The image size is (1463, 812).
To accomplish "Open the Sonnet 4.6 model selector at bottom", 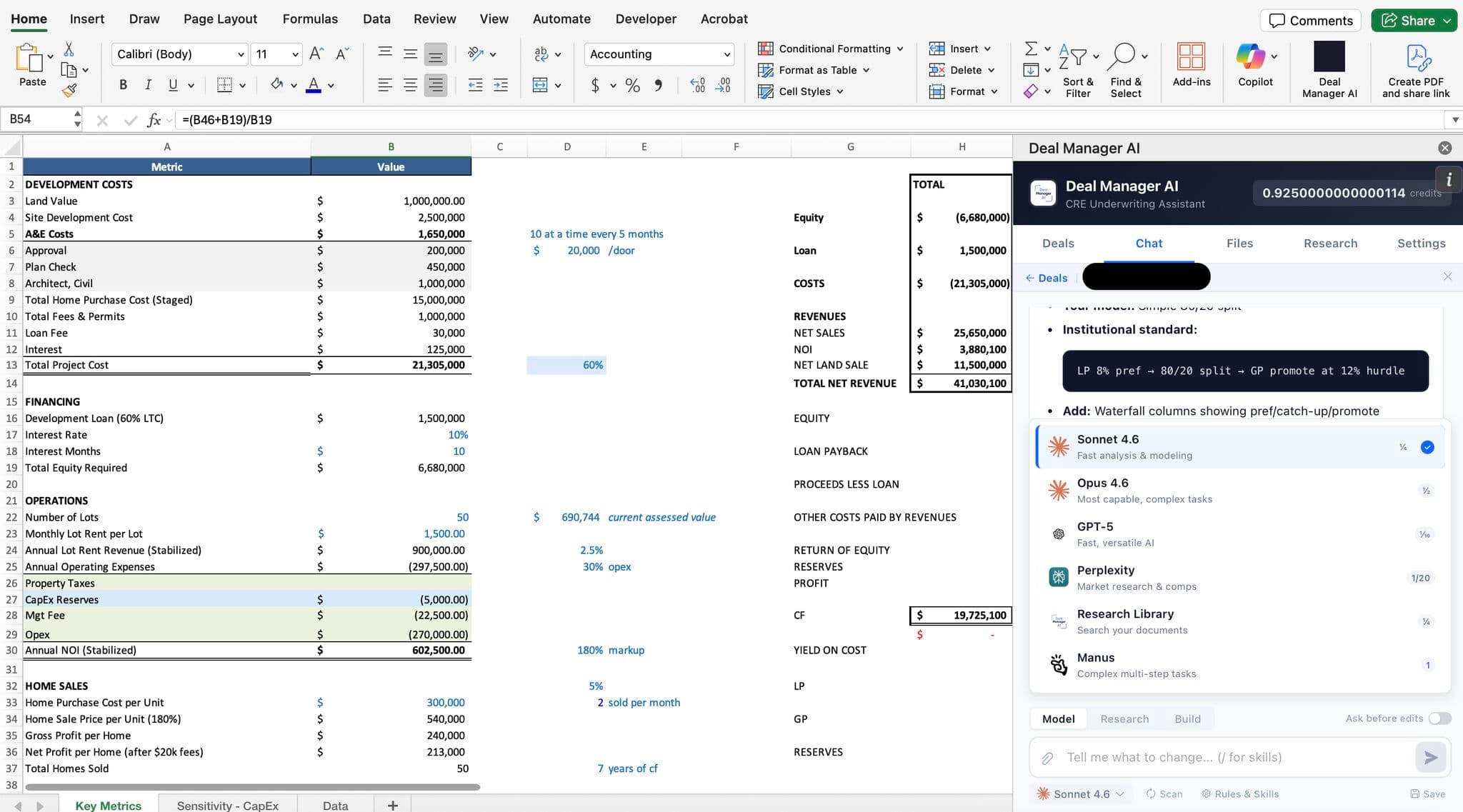I will point(1080,794).
